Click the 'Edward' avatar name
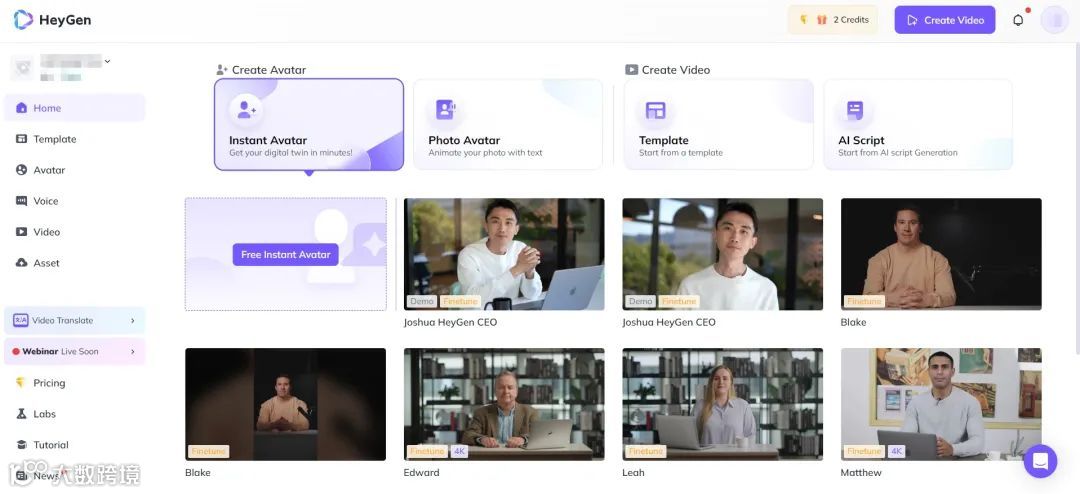The width and height of the screenshot is (1080, 494). tap(422, 473)
